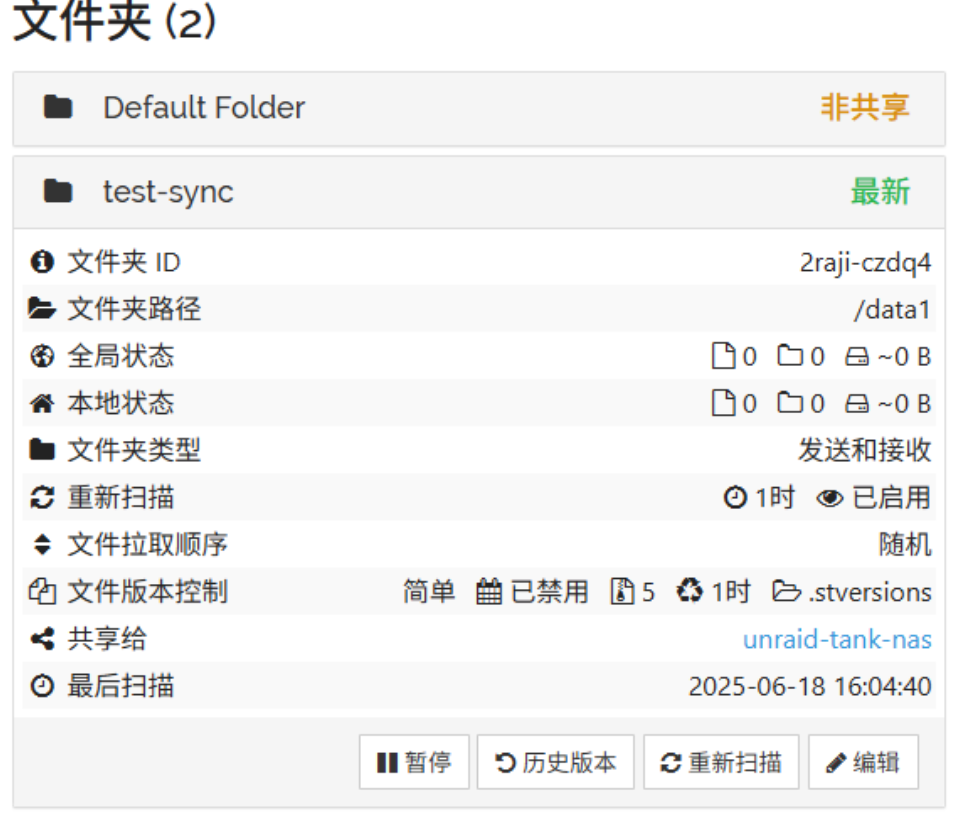Click the recycle icon in version control row

(x=690, y=591)
